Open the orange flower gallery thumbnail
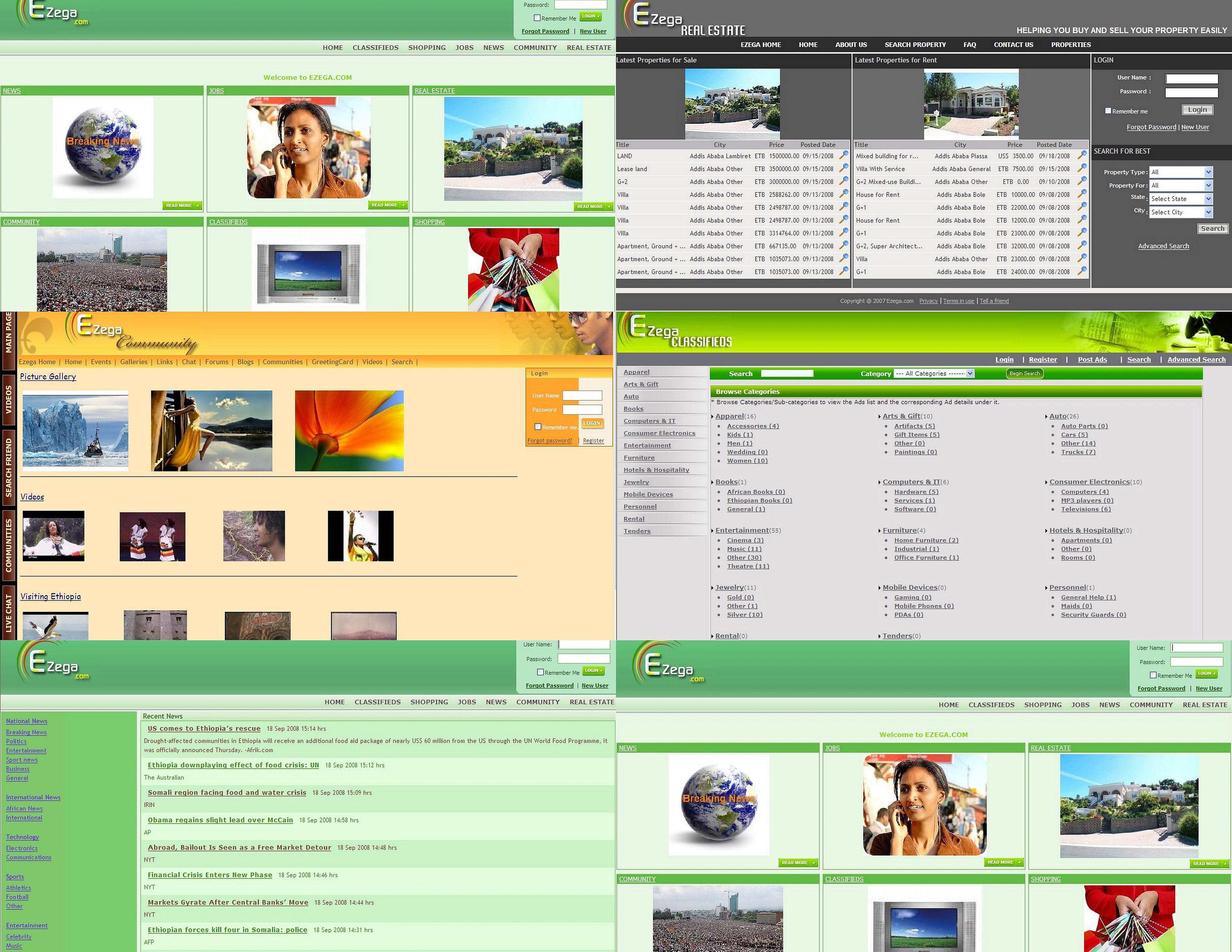 pos(349,431)
